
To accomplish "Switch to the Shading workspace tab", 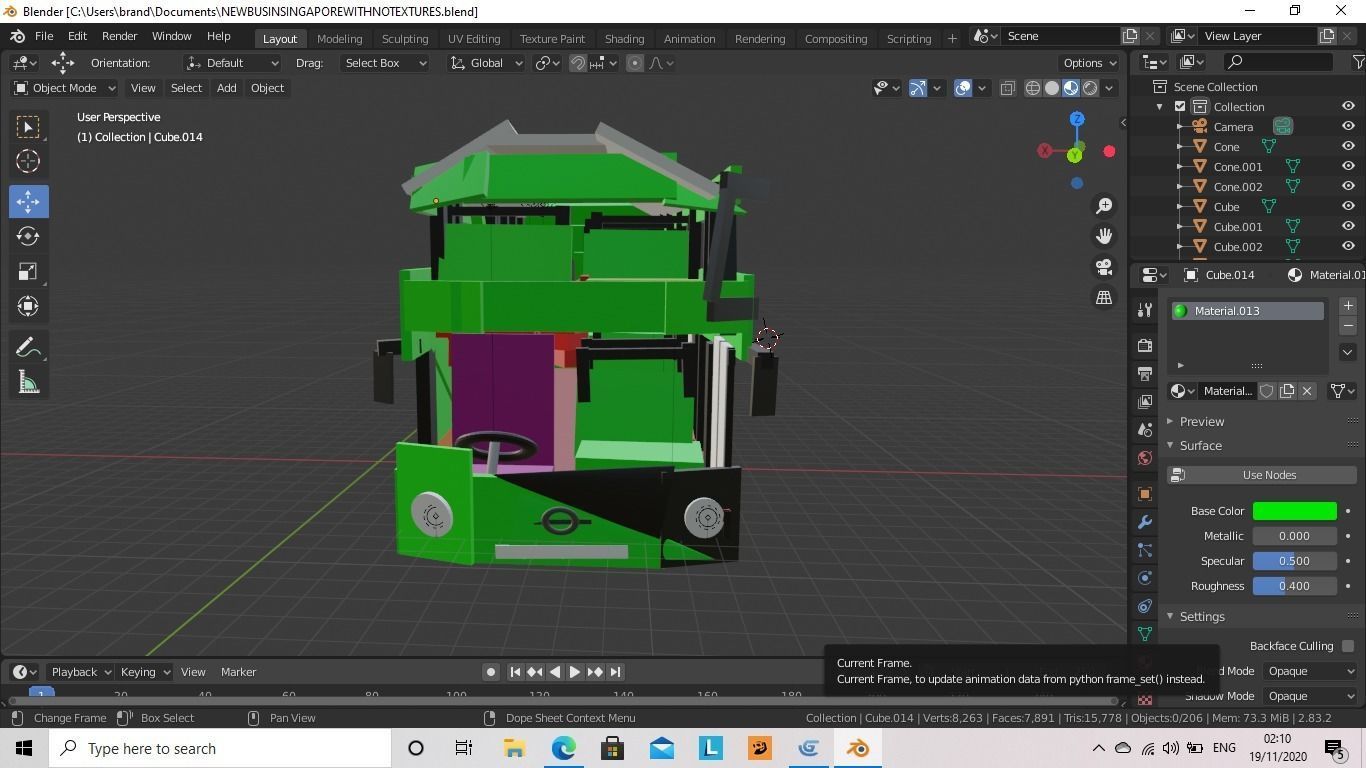I will [624, 38].
